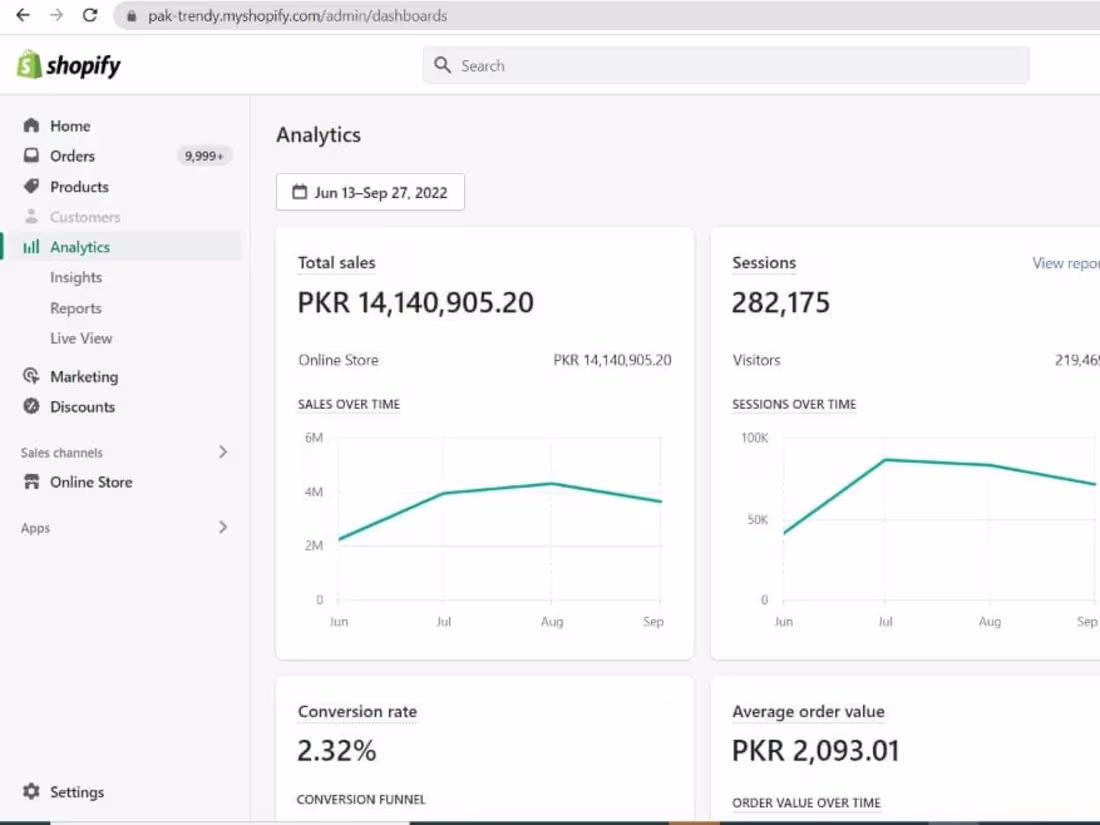Image resolution: width=1100 pixels, height=825 pixels.
Task: Click the 2.32% conversion rate value
Action: [337, 751]
